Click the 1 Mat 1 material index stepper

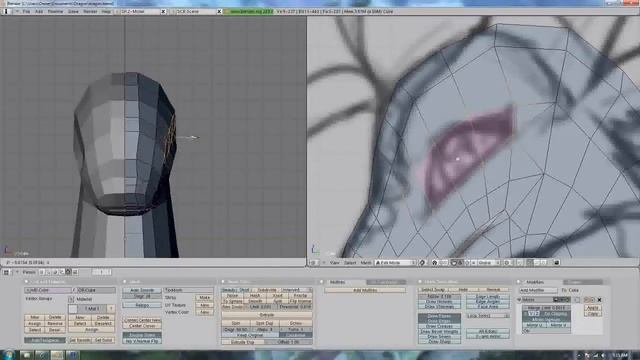click(x=92, y=309)
